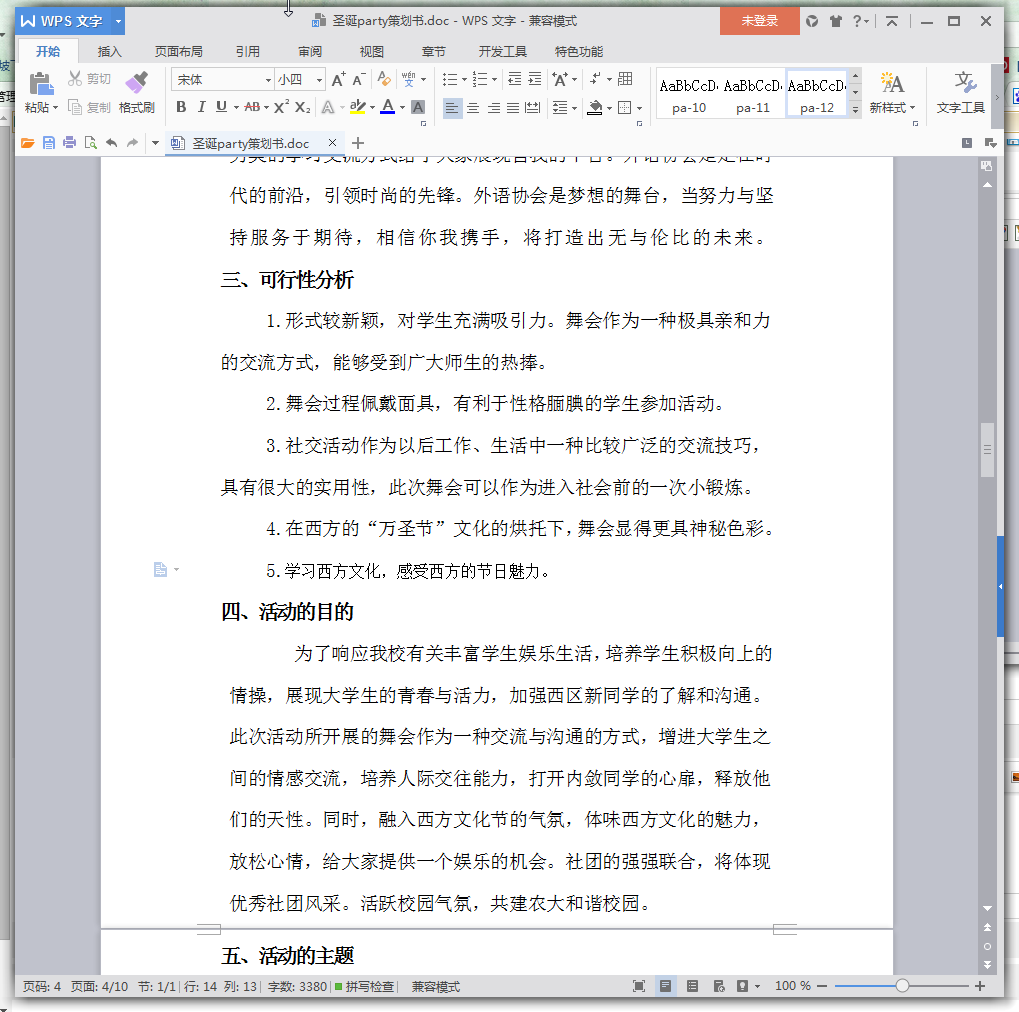Toggle Underline formatting
The image size is (1019, 1012).
click(x=222, y=107)
